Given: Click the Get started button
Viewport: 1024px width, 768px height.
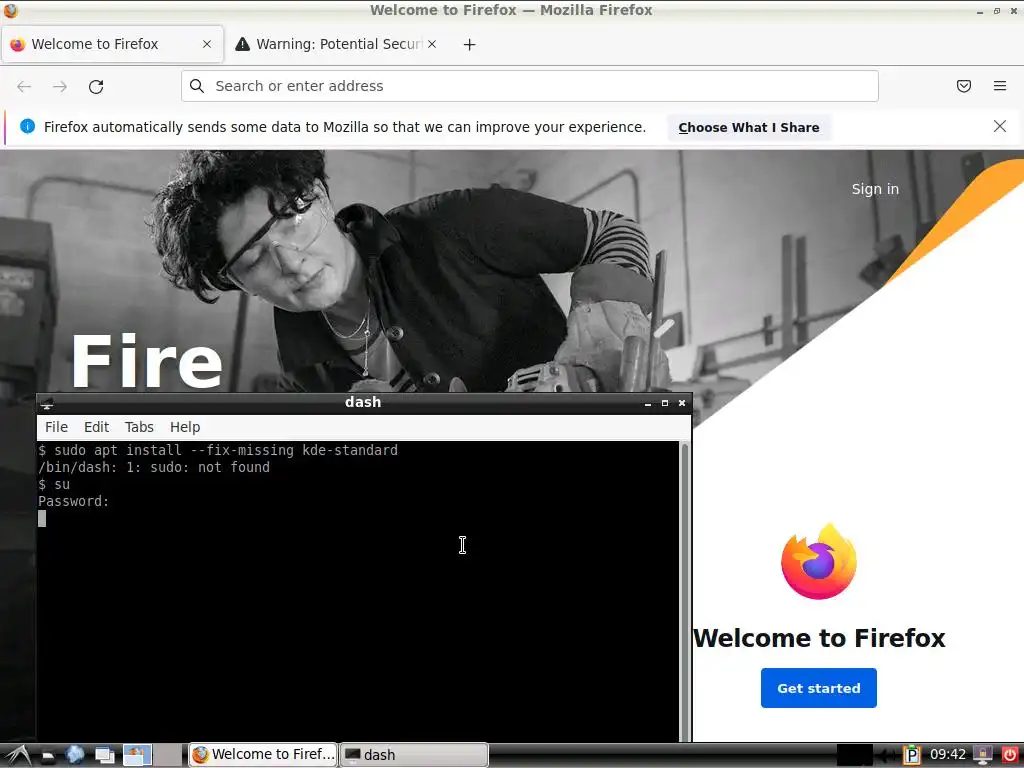Looking at the screenshot, I should (x=818, y=688).
